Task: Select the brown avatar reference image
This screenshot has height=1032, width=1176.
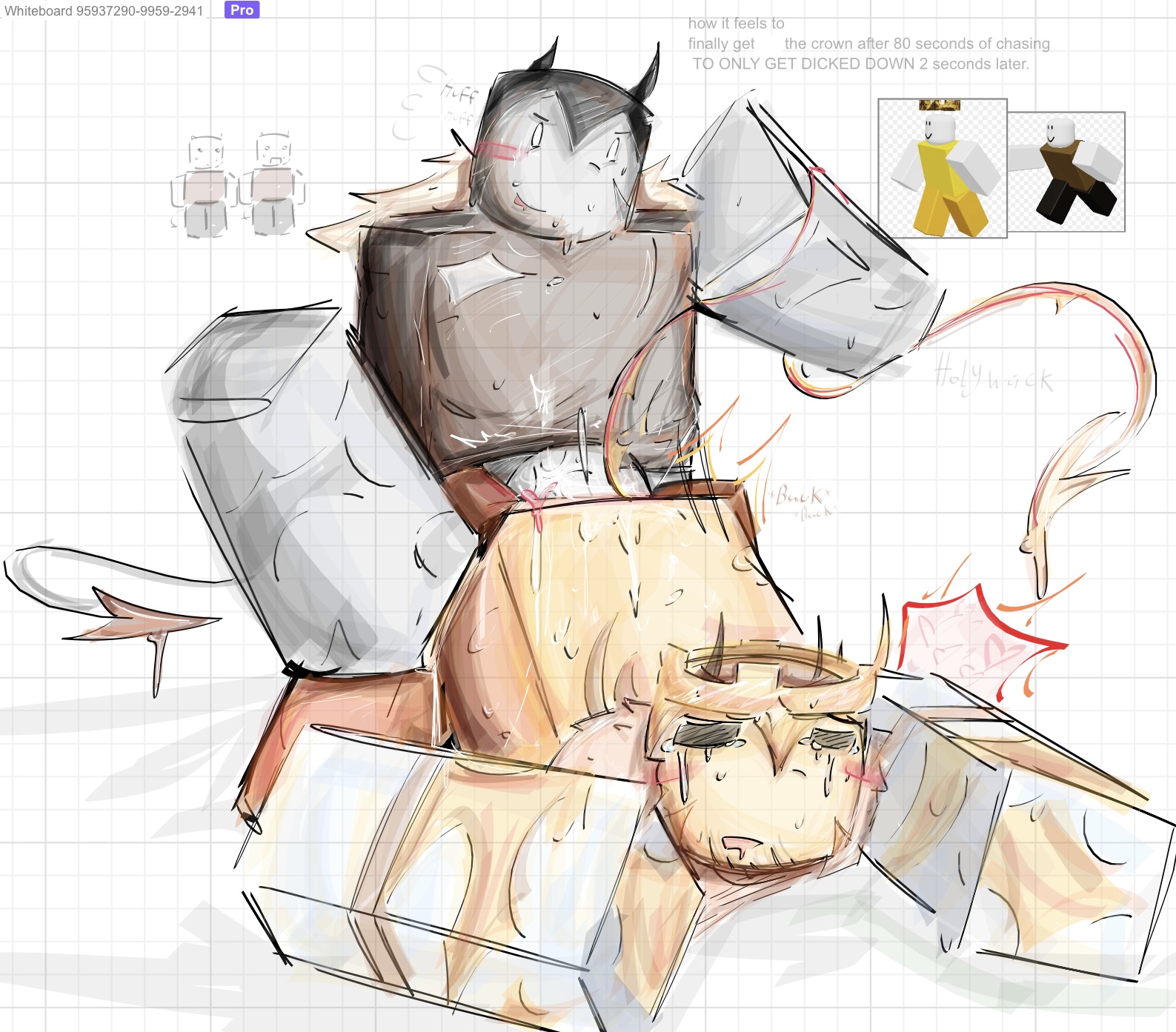Action: pyautogui.click(x=1066, y=172)
